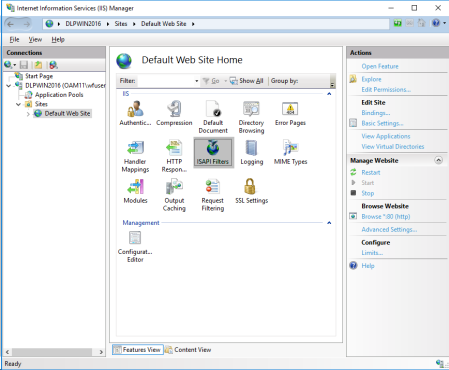This screenshot has width=449, height=370.
Task: Open the Authentication feature icon
Action: click(x=135, y=109)
